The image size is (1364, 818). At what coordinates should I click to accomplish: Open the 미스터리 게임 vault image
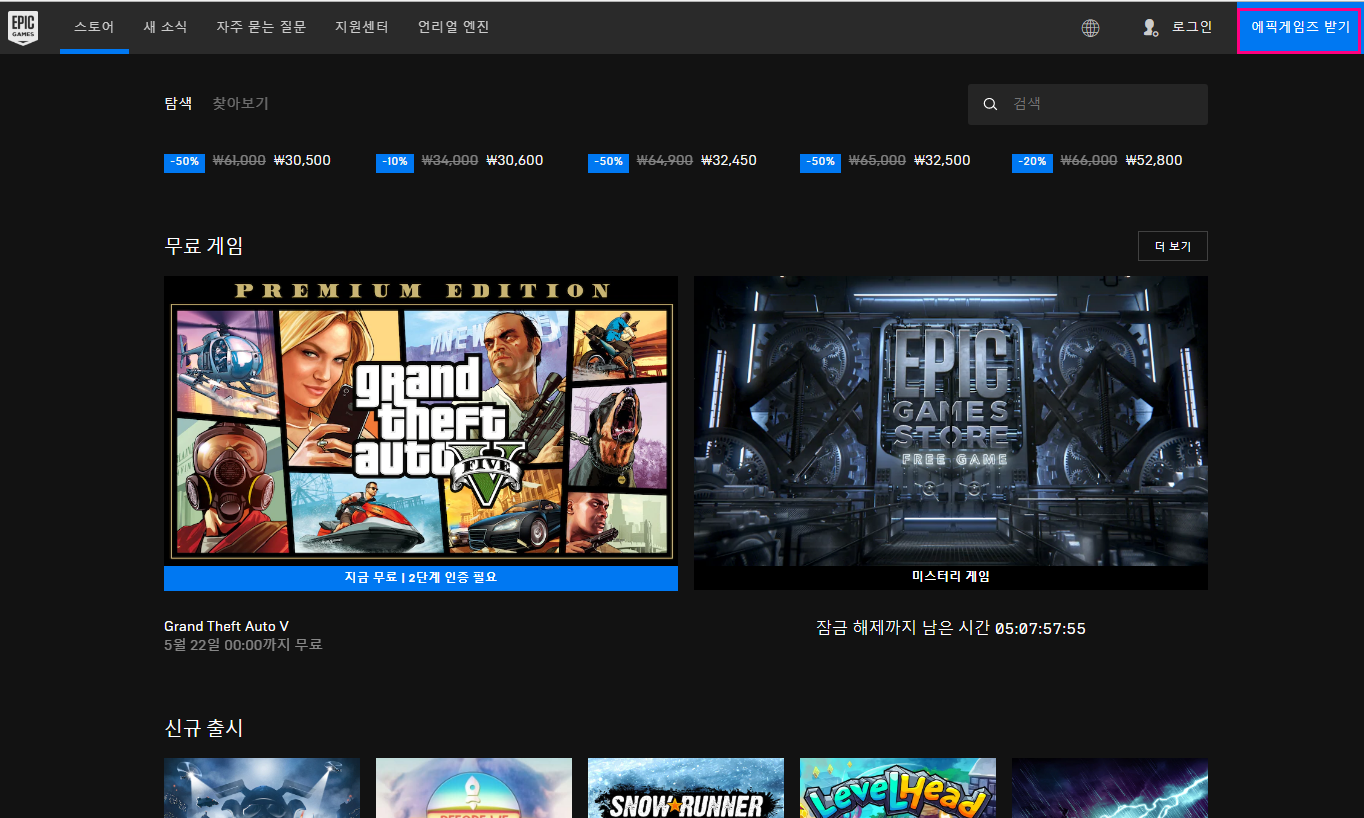951,420
